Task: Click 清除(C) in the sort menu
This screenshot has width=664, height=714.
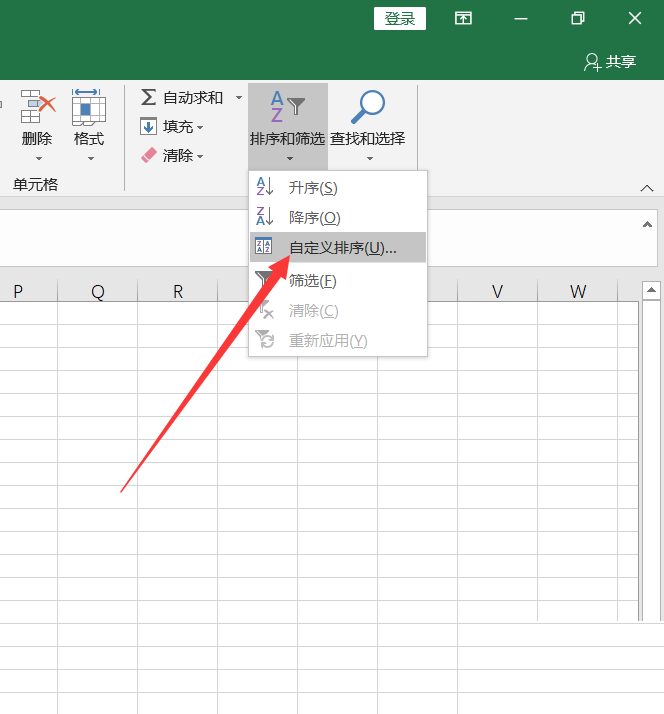Action: [338, 311]
